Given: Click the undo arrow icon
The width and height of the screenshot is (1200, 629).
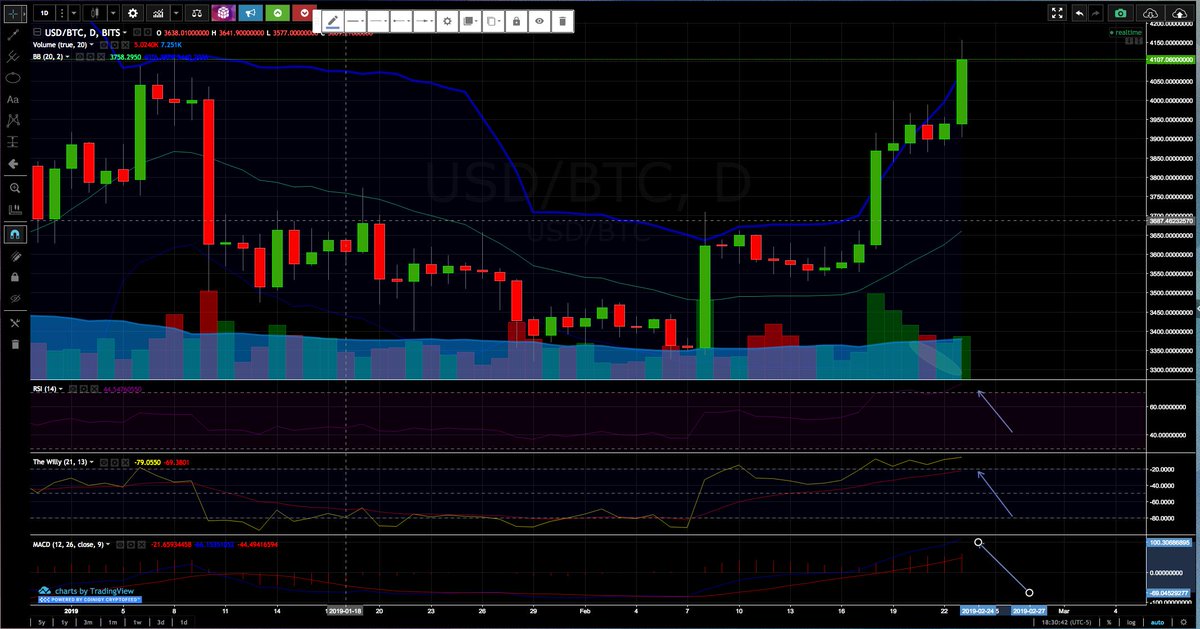Looking at the screenshot, I should coord(1080,13).
